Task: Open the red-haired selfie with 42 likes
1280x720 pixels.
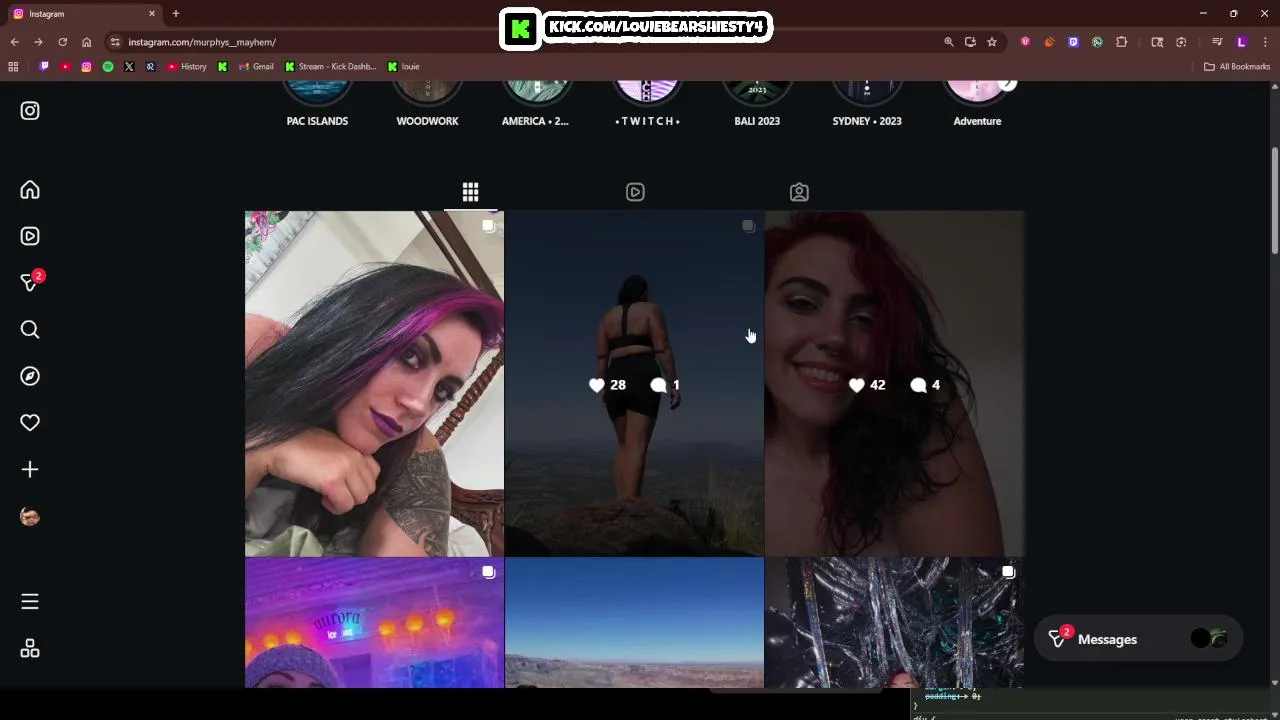Action: pyautogui.click(x=894, y=383)
